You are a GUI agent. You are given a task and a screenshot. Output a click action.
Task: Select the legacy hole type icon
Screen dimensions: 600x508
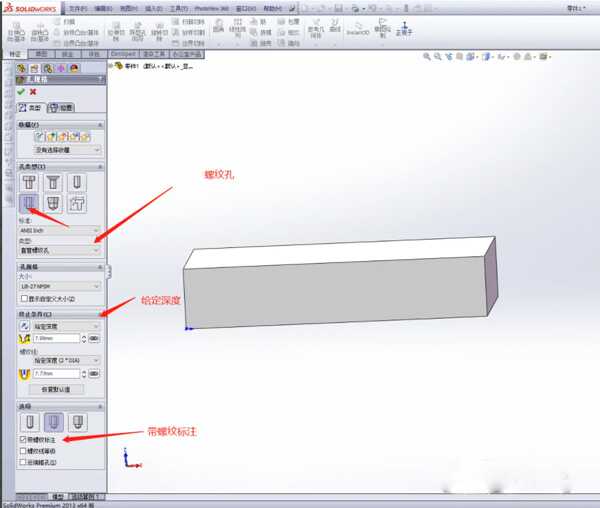tap(77, 204)
